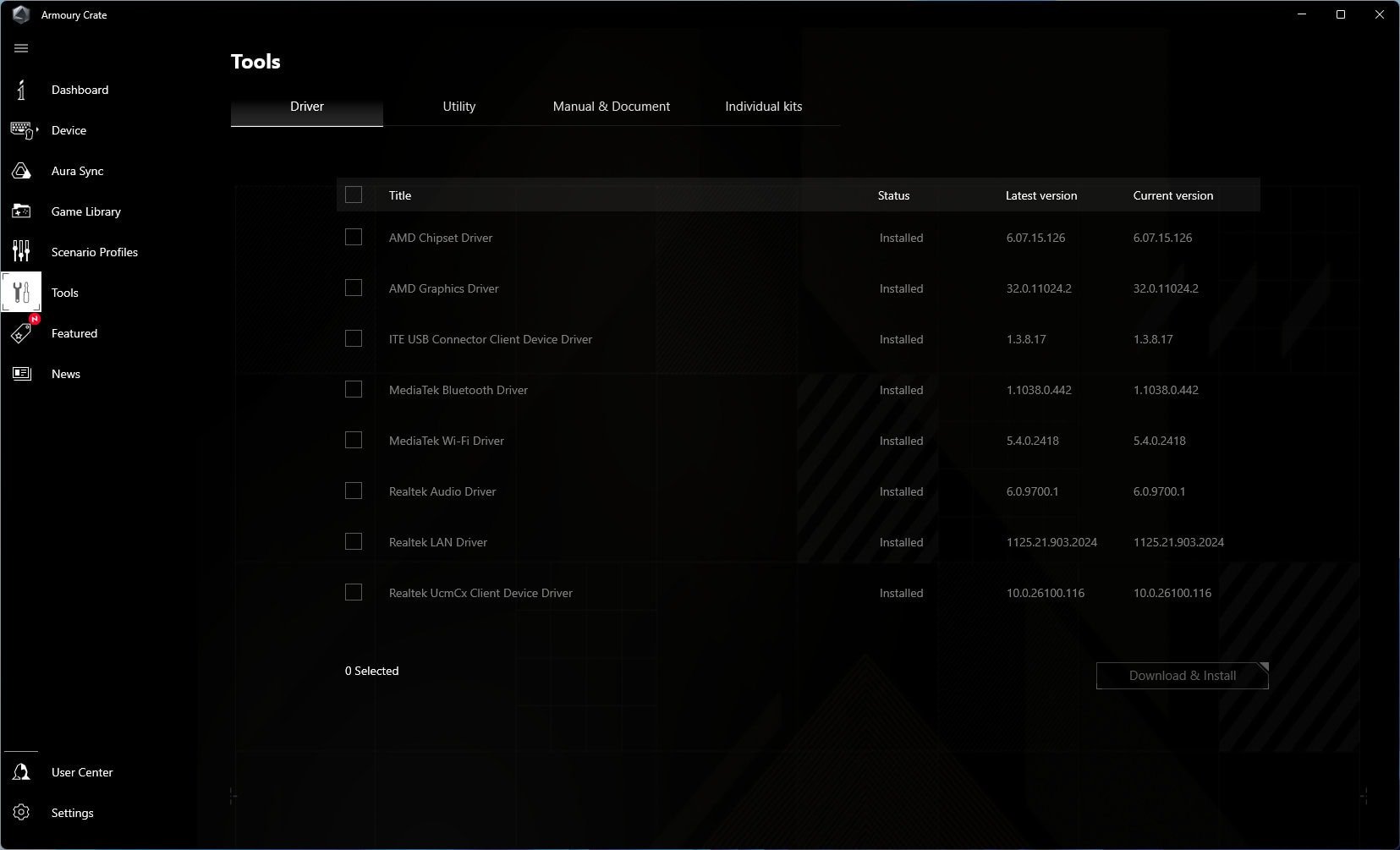Open the Settings gear icon
This screenshot has height=850, width=1400.
point(21,813)
